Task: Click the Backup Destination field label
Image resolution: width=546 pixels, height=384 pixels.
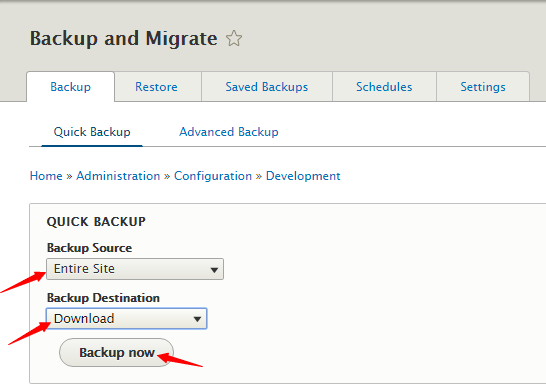Action: tap(103, 298)
